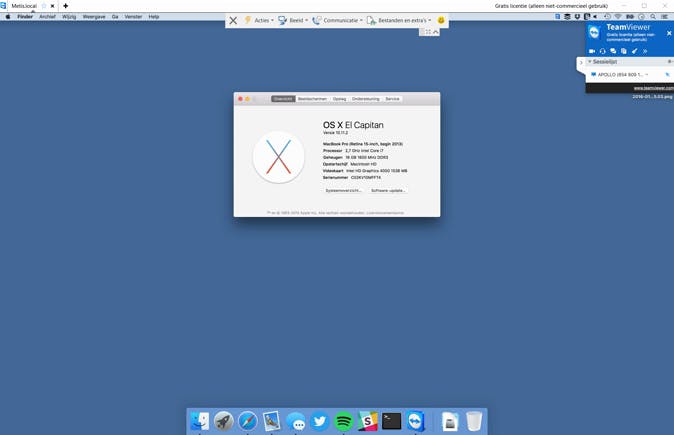This screenshot has width=674, height=435.
Task: Open Twitter from the Dock
Action: tap(319, 421)
